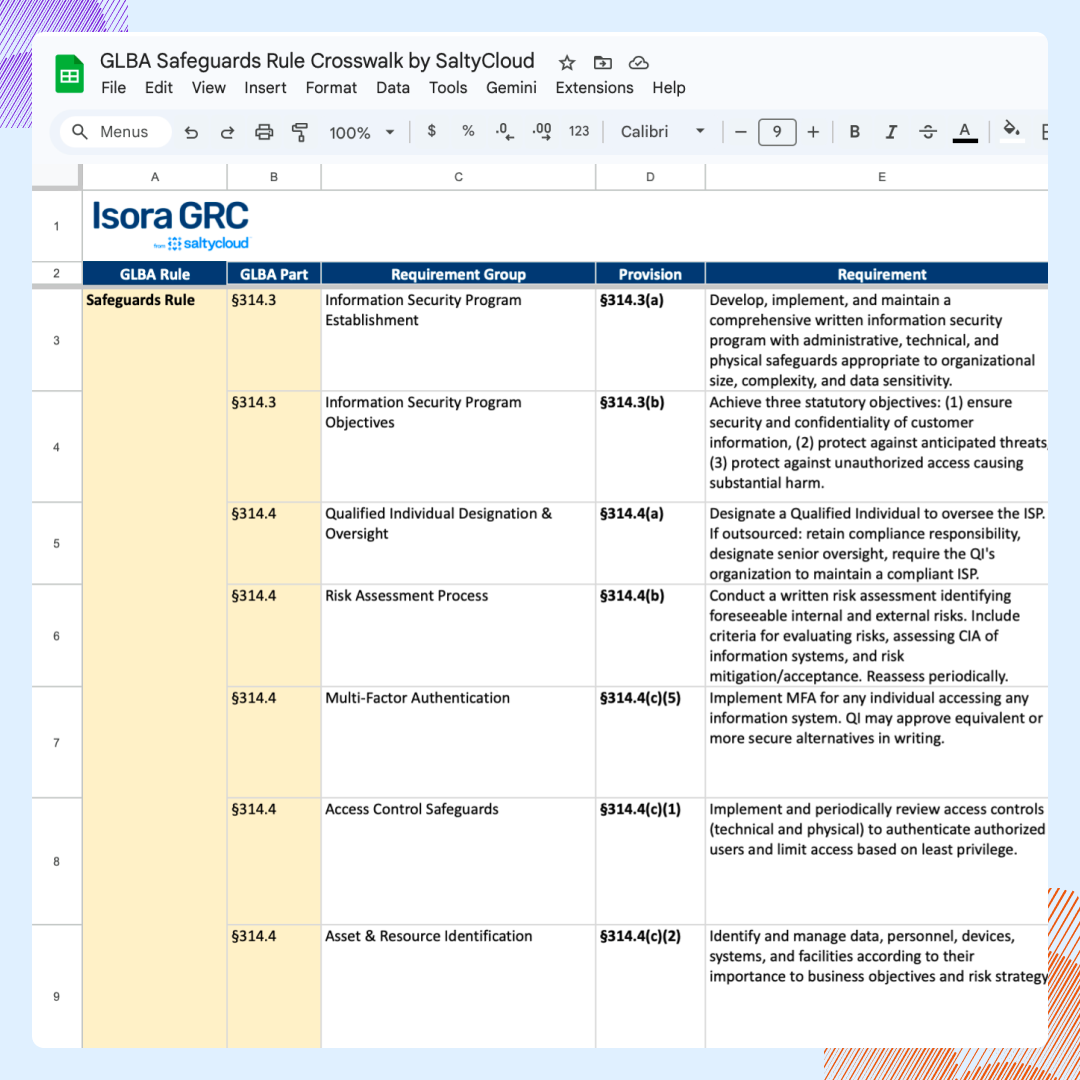Open the 123 number format menu
The width and height of the screenshot is (1080, 1080).
(x=578, y=131)
